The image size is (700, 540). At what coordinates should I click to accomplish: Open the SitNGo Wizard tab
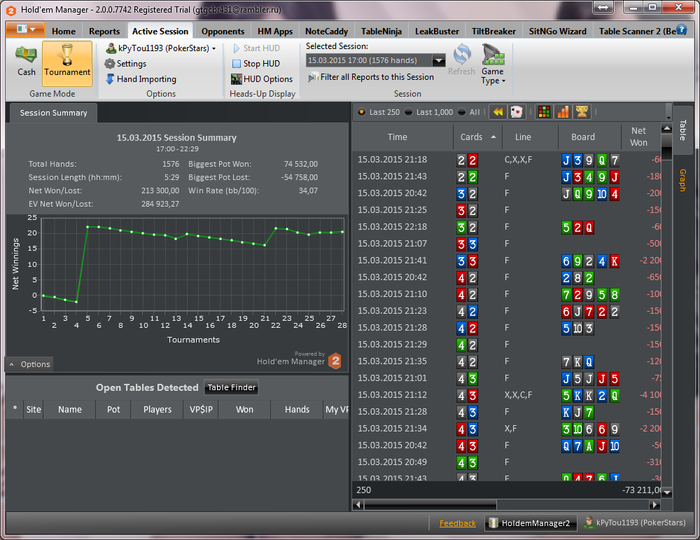[x=558, y=31]
